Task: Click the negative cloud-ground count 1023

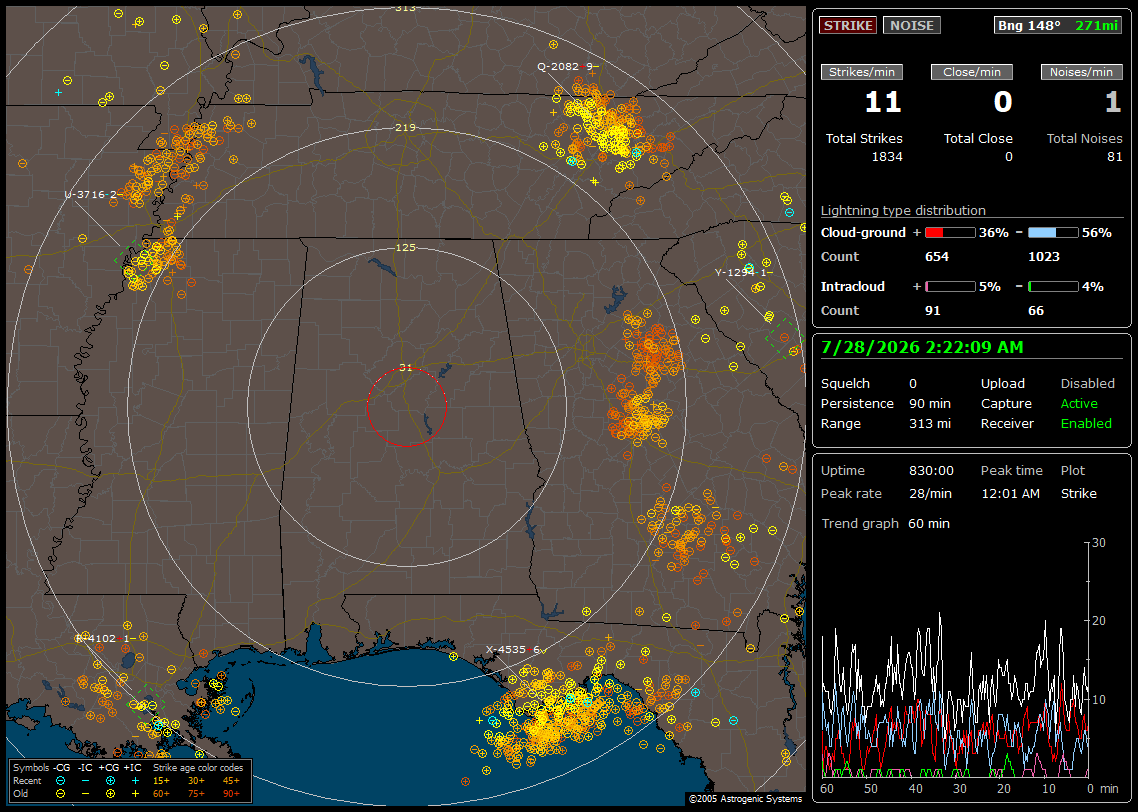Action: (x=1044, y=257)
